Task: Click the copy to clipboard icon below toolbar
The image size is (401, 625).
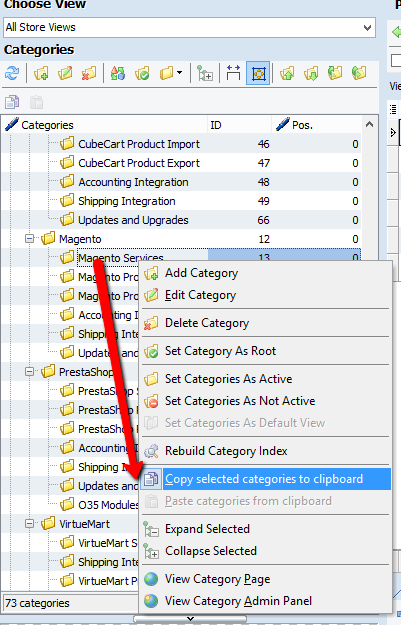Action: [12, 102]
